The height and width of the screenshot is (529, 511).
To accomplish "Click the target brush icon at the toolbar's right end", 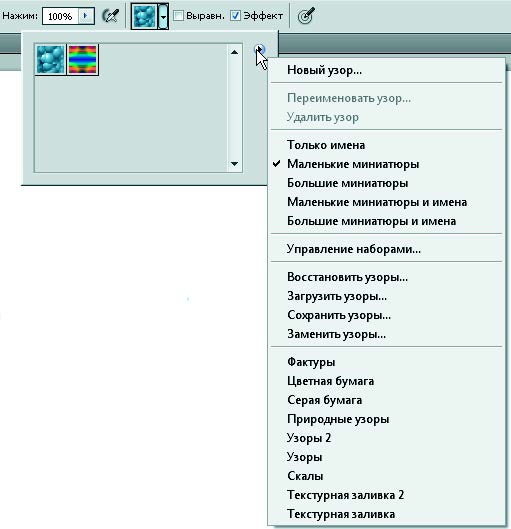I will point(306,16).
